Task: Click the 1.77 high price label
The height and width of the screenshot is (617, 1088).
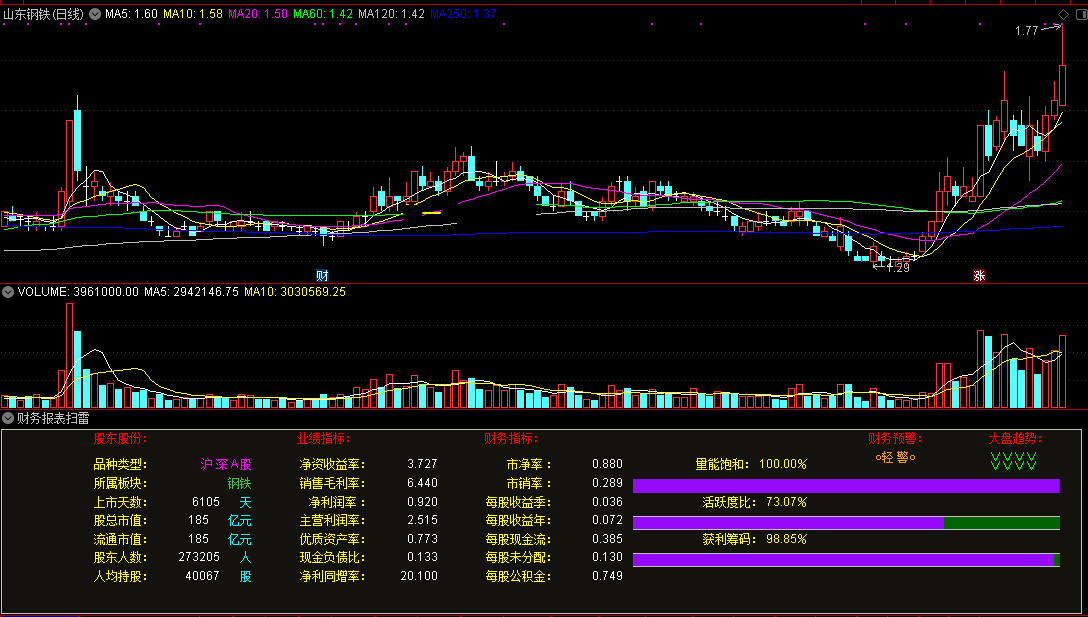Action: coord(1026,31)
